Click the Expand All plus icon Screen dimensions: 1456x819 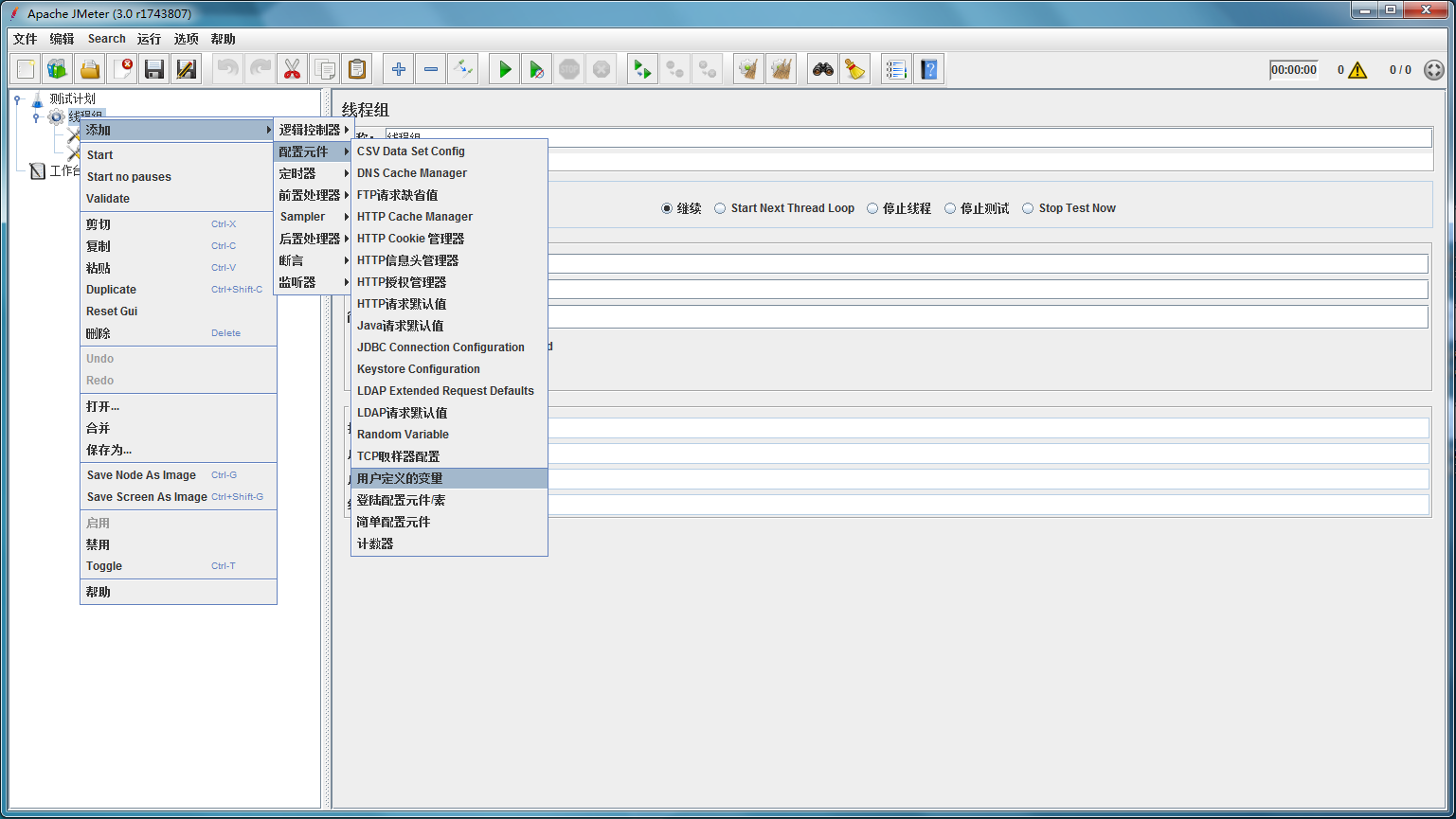[399, 69]
